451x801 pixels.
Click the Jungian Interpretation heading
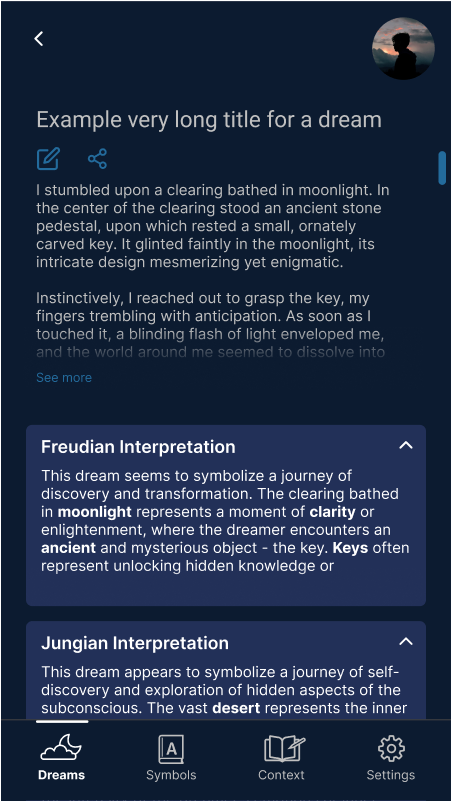click(x=135, y=643)
